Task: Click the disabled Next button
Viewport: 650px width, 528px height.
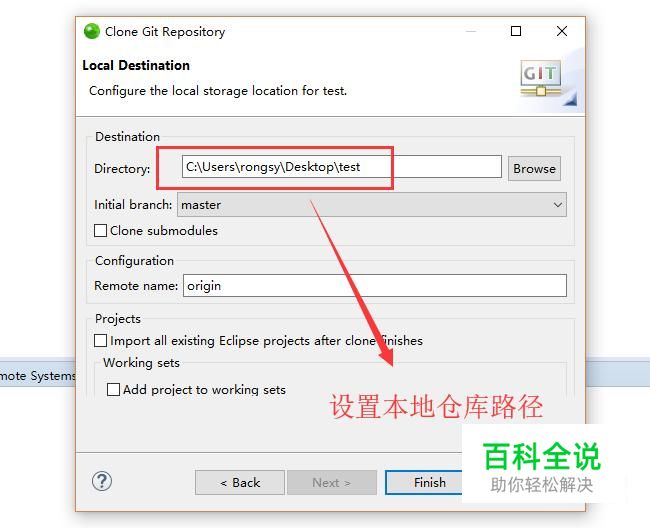Action: [332, 482]
